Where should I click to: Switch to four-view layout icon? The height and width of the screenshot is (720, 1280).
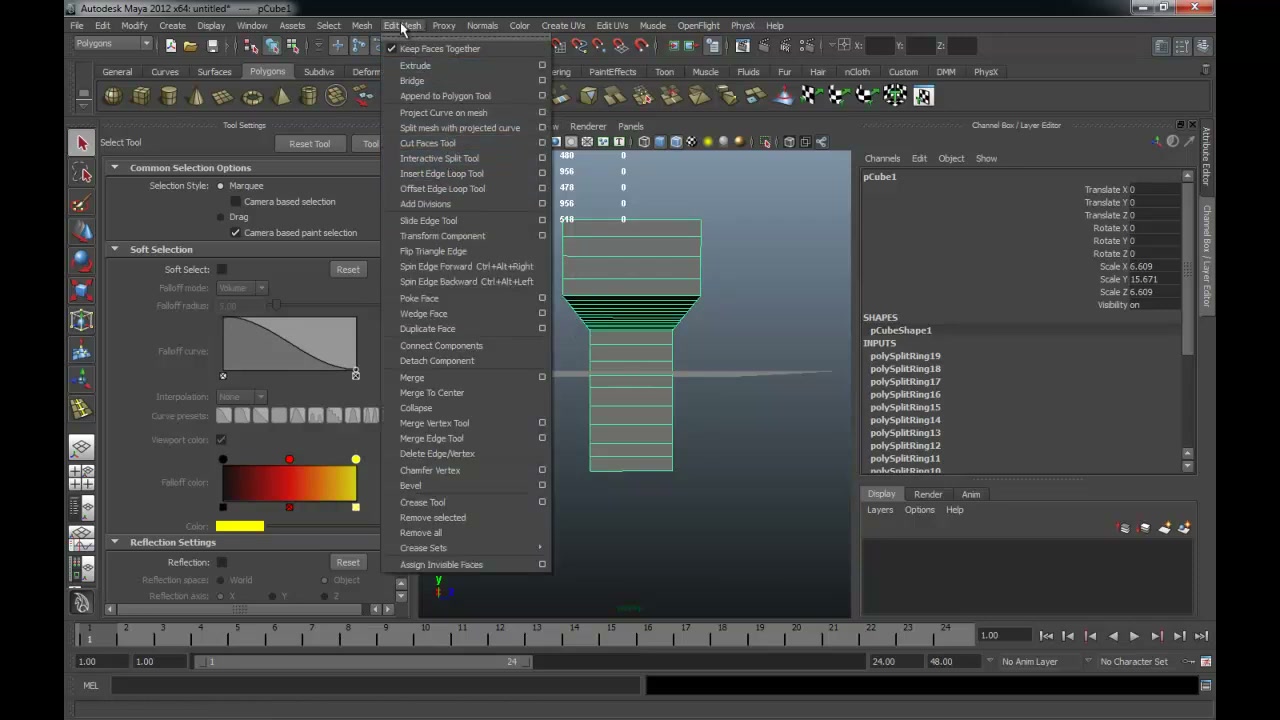point(82,478)
